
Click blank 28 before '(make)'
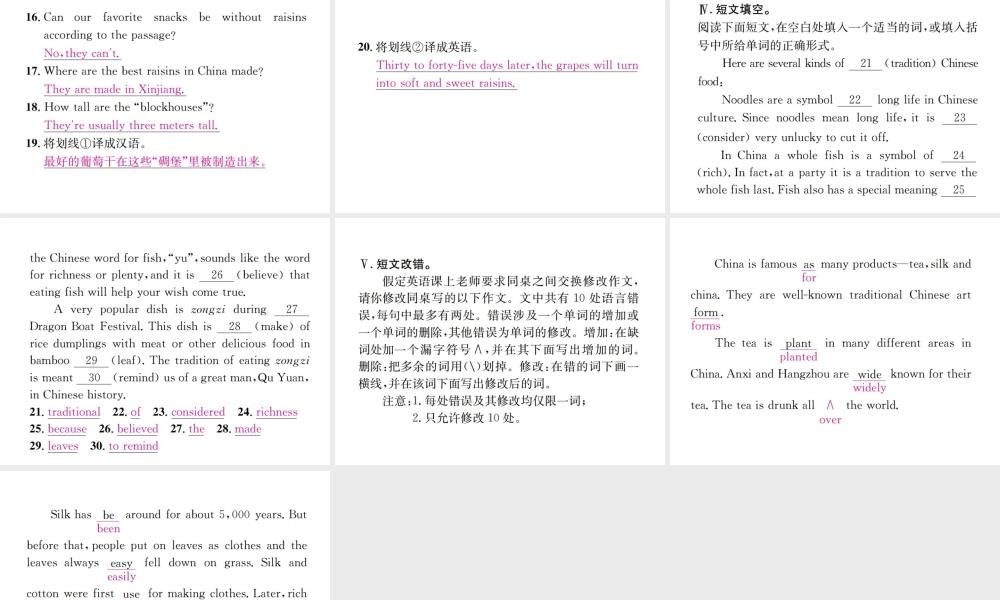pyautogui.click(x=235, y=326)
